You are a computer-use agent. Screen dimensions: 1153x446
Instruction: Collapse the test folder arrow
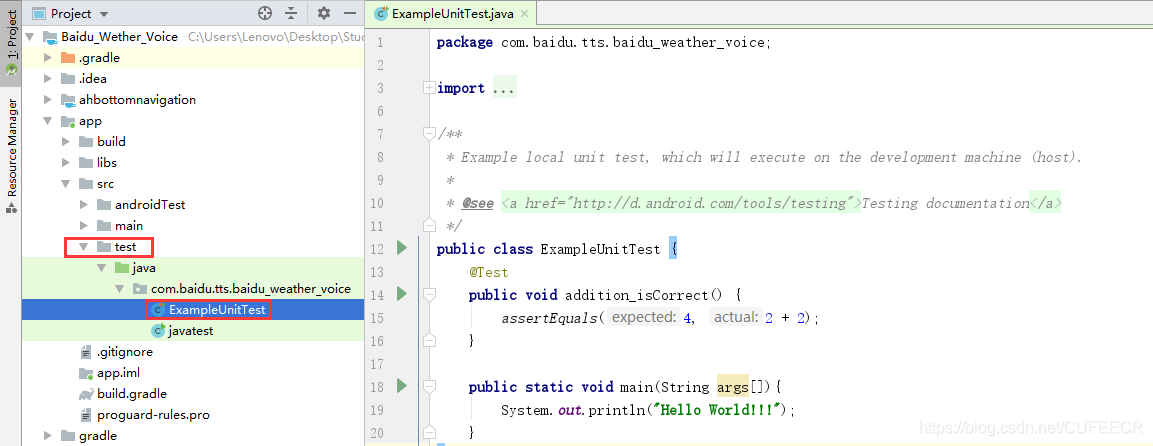coord(83,247)
